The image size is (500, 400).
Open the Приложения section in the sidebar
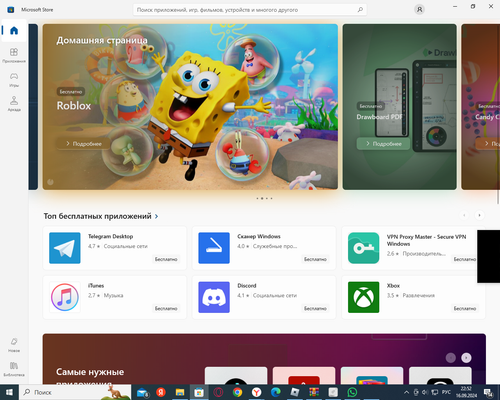(14, 55)
